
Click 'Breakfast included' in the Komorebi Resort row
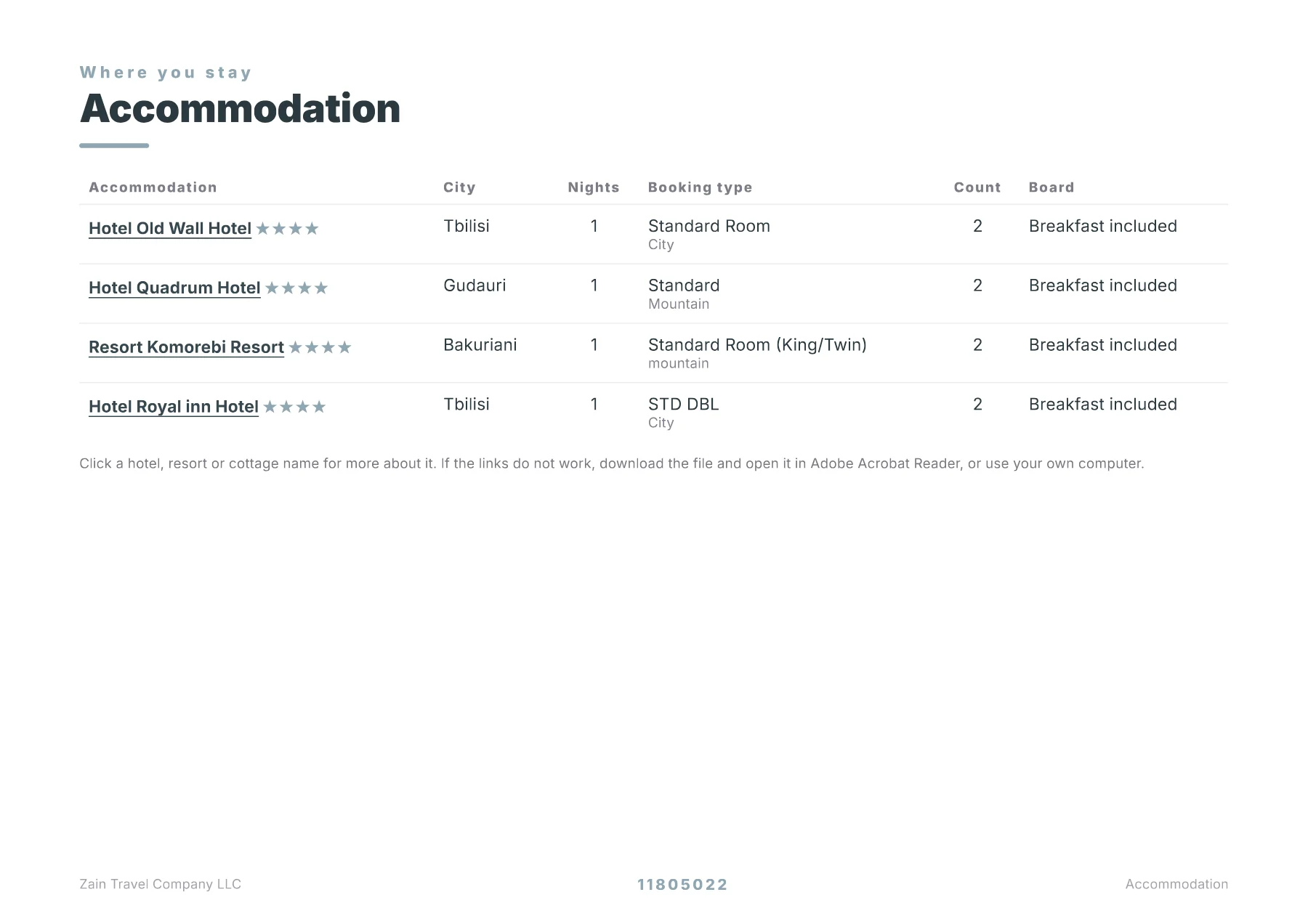[x=1103, y=345]
